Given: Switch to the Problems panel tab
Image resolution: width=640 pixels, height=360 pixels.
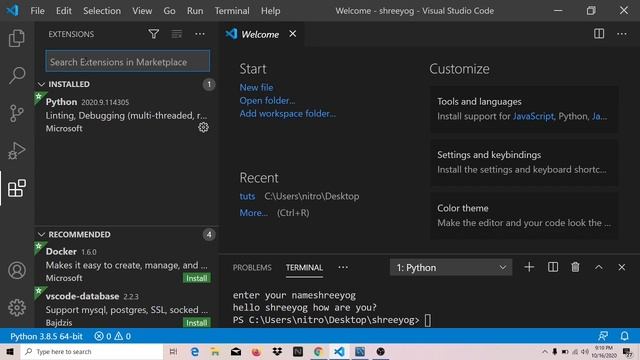Looking at the screenshot, I should click(x=252, y=267).
